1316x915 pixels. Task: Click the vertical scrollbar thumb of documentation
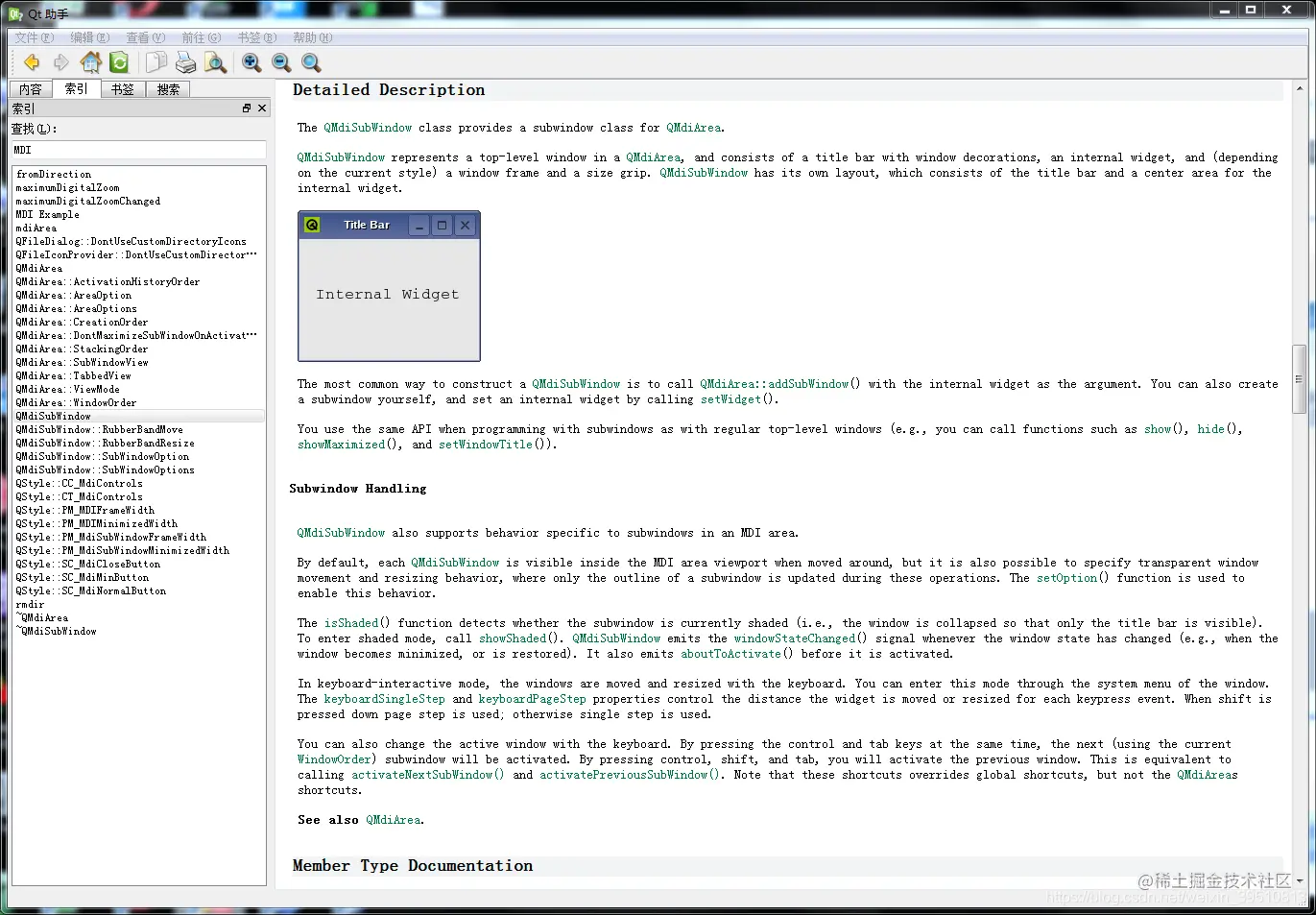click(1299, 378)
